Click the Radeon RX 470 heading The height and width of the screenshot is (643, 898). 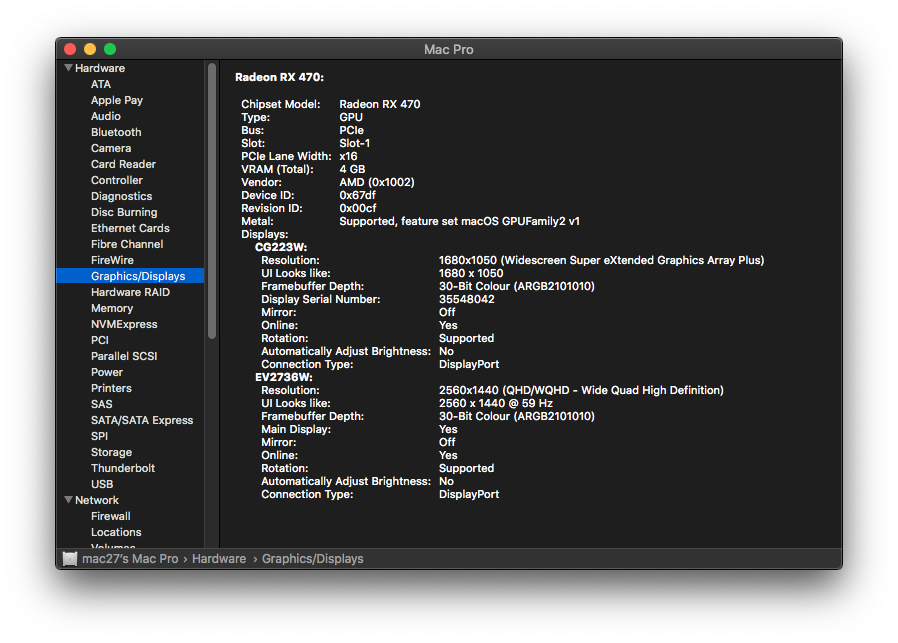[x=279, y=77]
